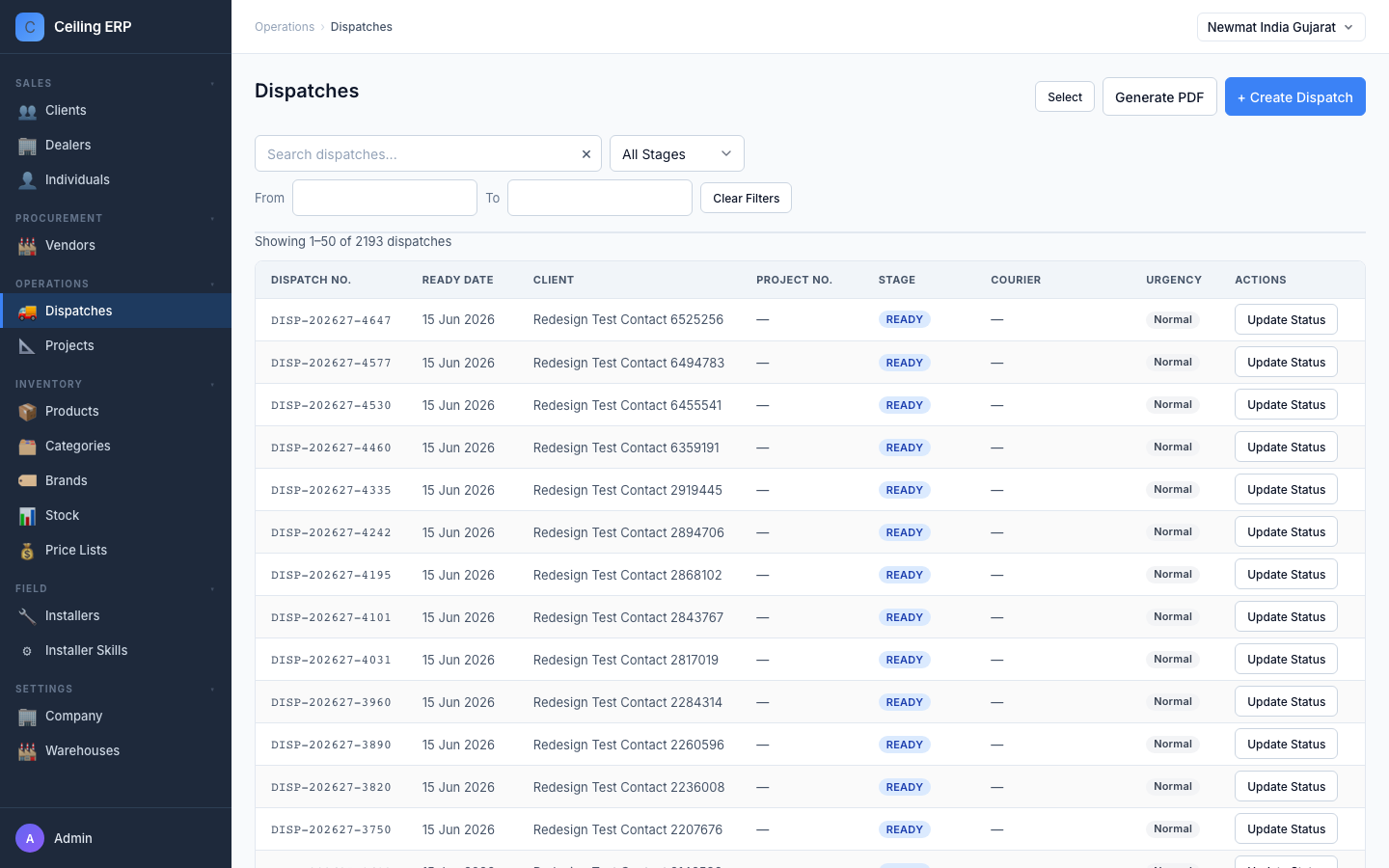Viewport: 1389px width, 868px height.
Task: Click the From date field
Action: pos(385,198)
